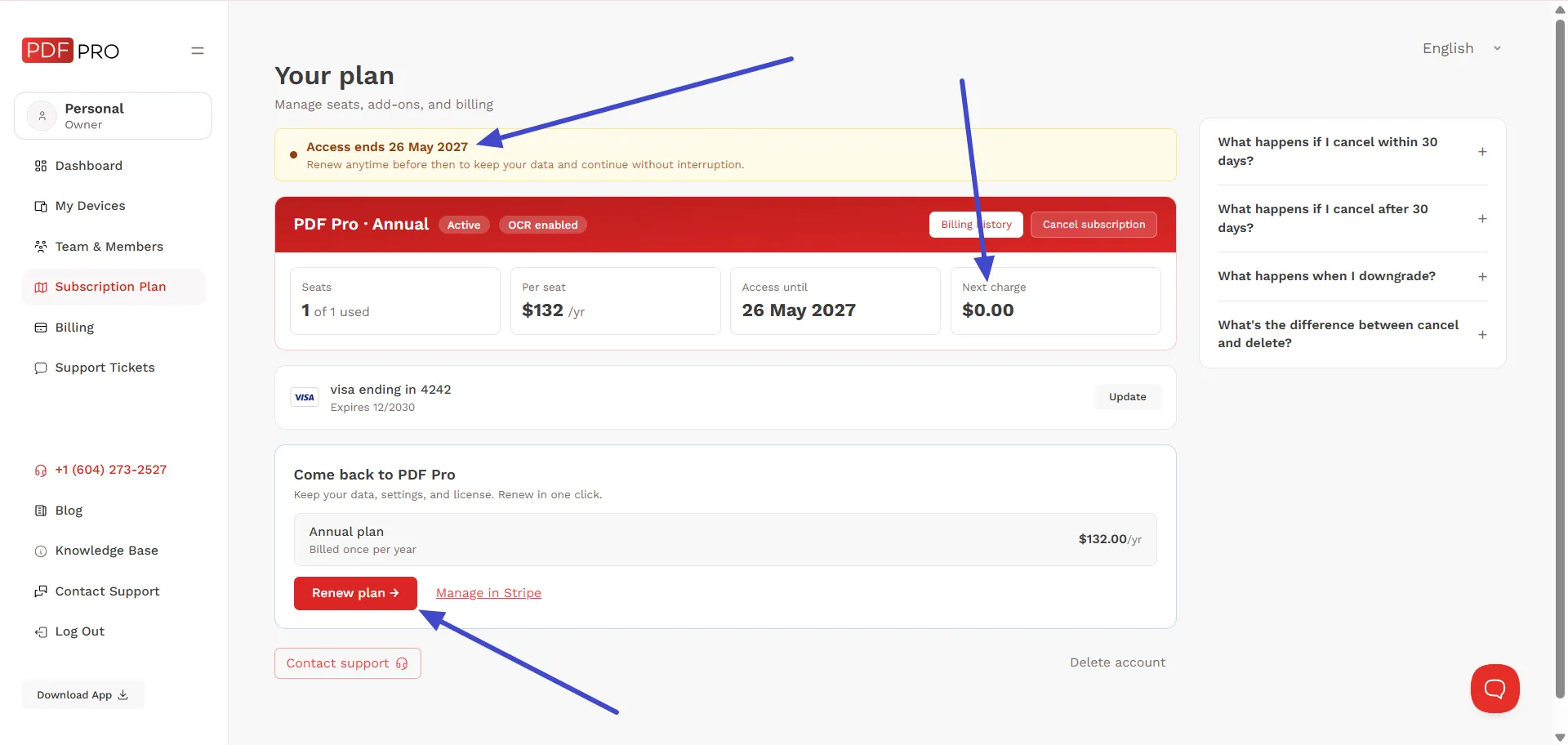This screenshot has height=745, width=1568.
Task: Click the Contact Support icon
Action: pyautogui.click(x=41, y=591)
